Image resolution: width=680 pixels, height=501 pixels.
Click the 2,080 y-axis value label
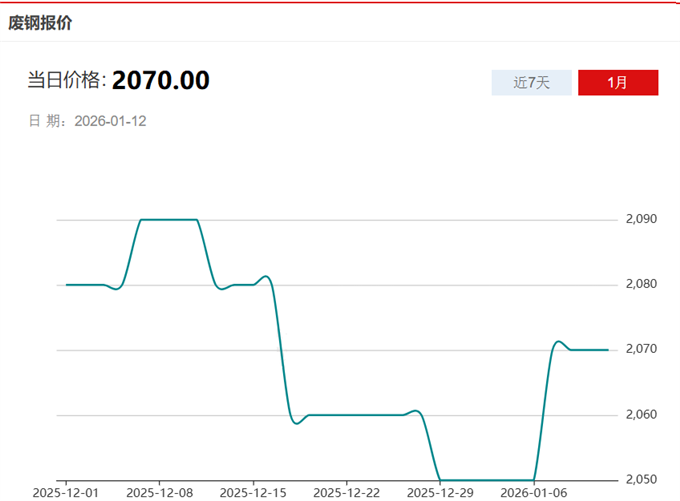(640, 284)
